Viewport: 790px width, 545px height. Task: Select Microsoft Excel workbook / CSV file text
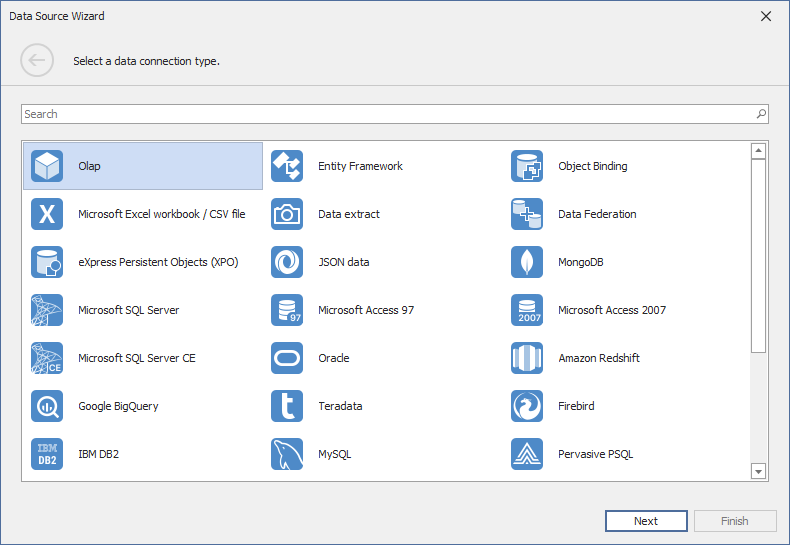coord(162,214)
